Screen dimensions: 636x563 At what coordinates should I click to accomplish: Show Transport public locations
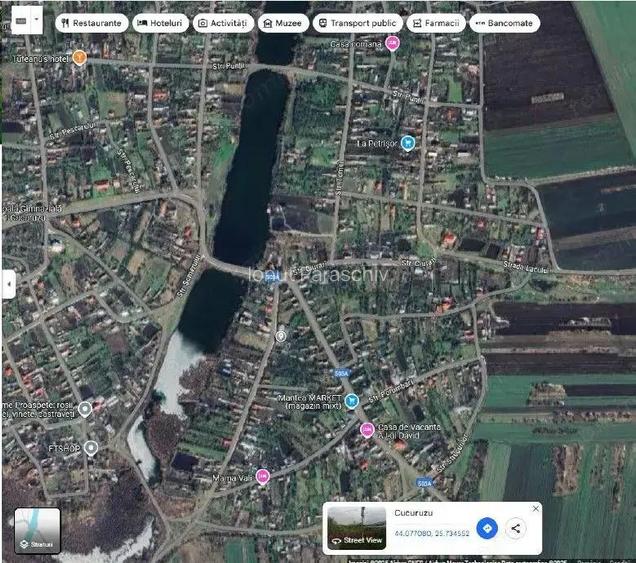point(357,22)
